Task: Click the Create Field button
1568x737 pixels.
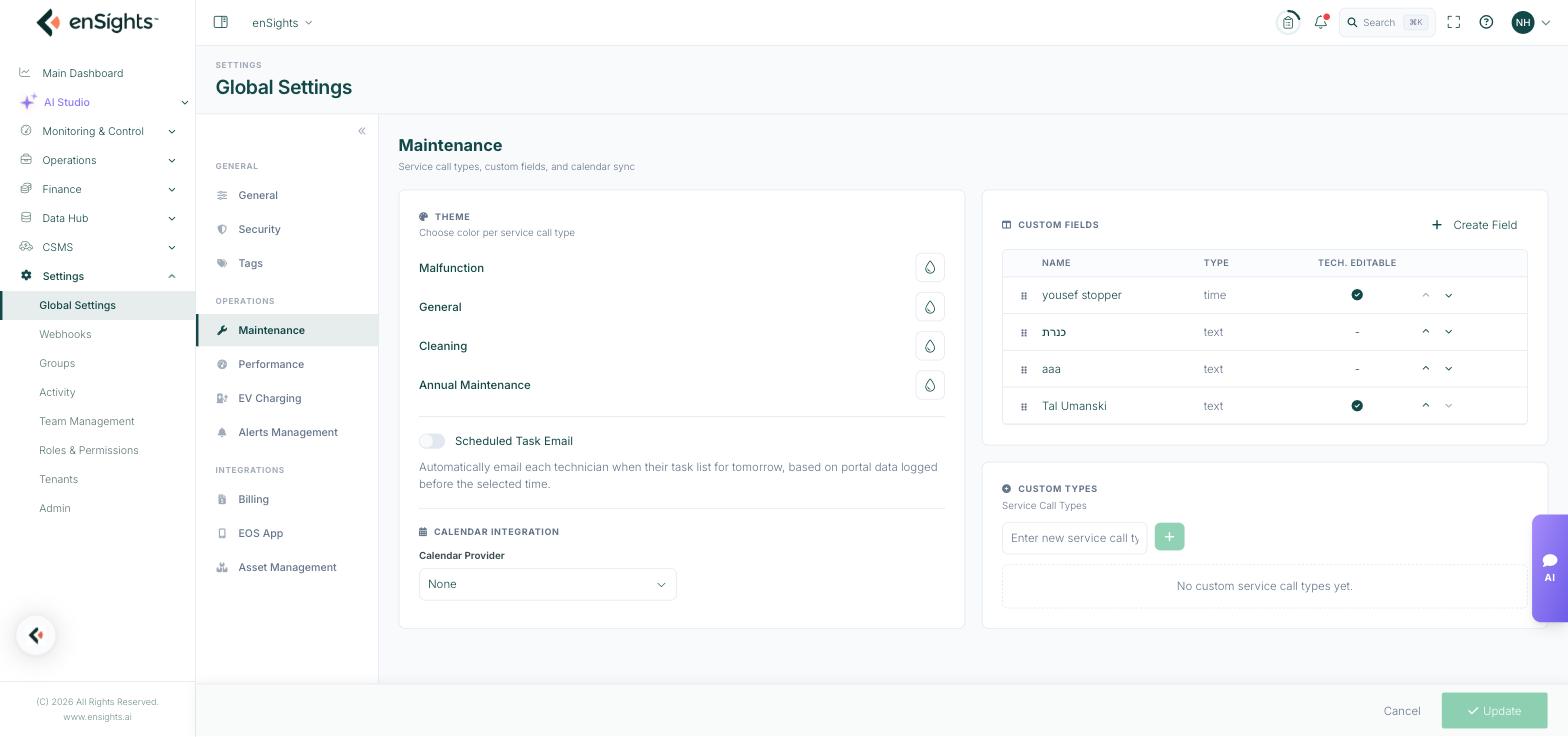Action: 1475,225
